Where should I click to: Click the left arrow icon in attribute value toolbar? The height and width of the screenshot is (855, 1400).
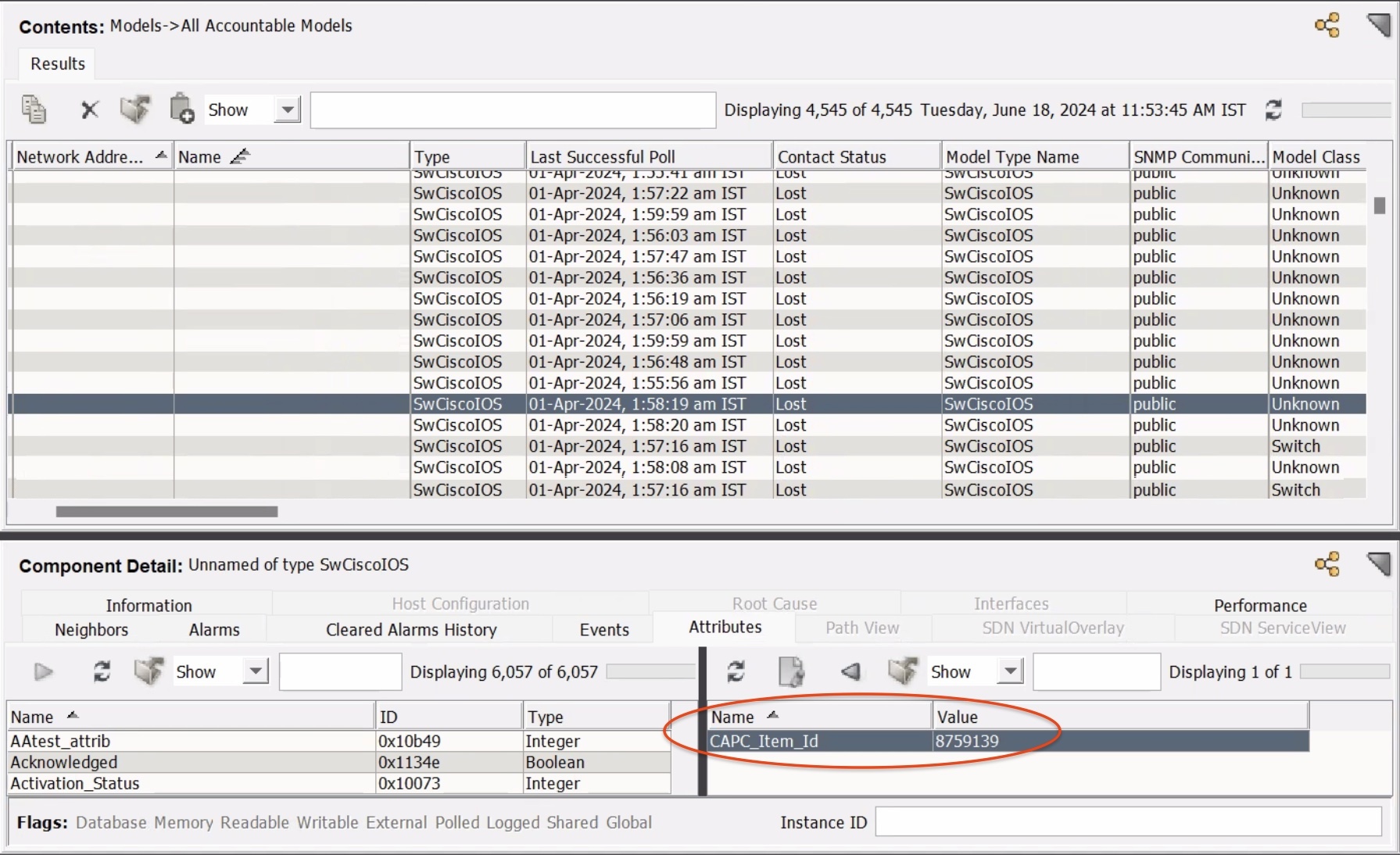850,671
